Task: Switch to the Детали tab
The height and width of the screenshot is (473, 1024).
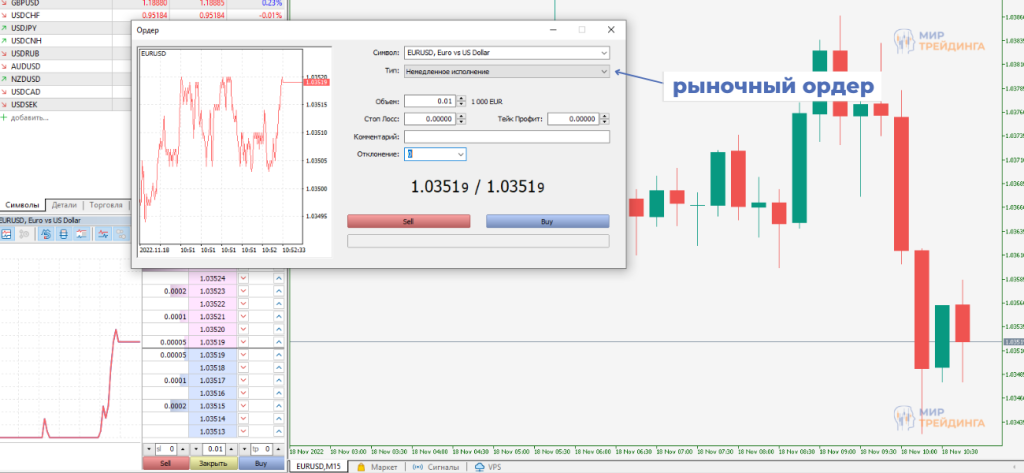Action: tap(64, 204)
